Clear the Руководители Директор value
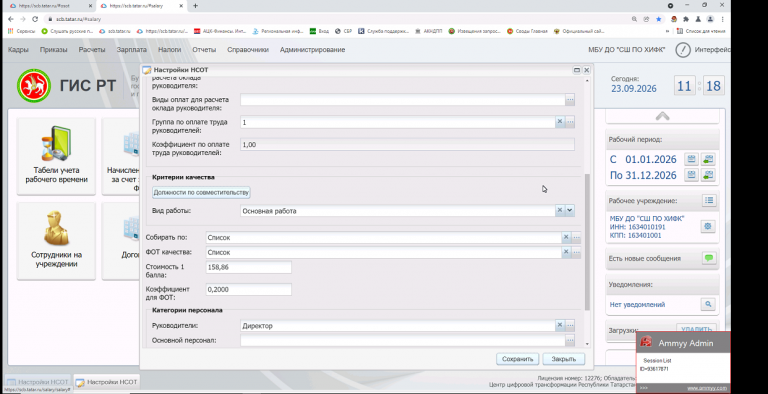This screenshot has height=394, width=768. [x=560, y=325]
